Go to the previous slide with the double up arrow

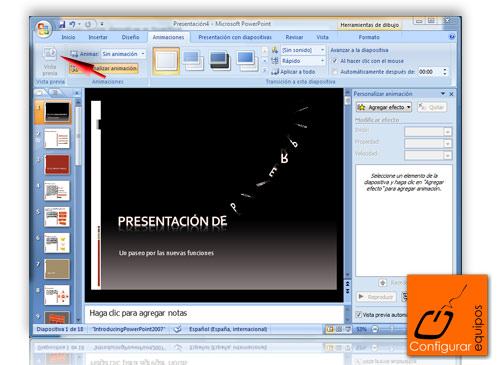coord(347,284)
